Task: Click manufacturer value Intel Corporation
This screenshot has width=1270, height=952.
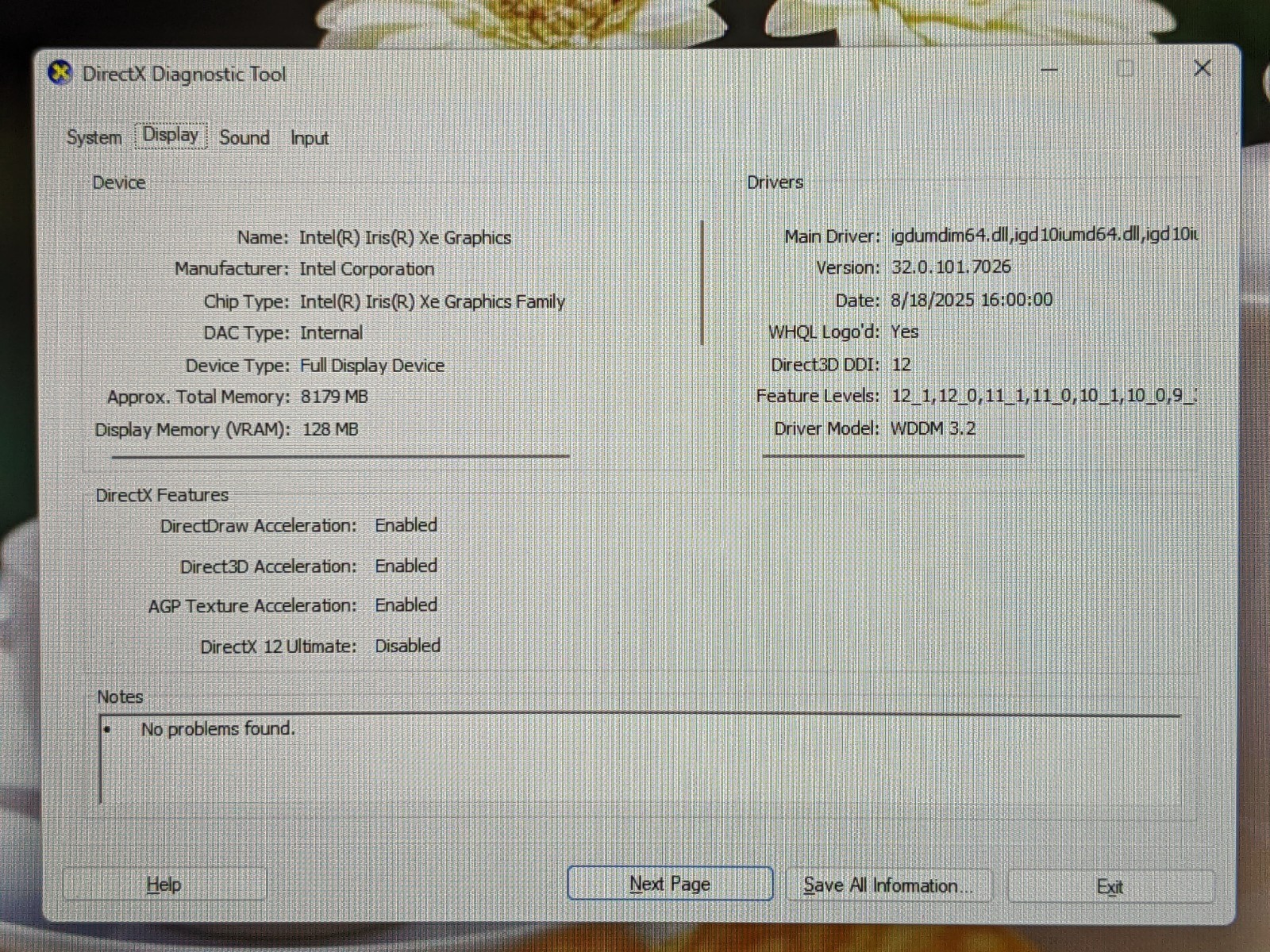Action: point(367,269)
